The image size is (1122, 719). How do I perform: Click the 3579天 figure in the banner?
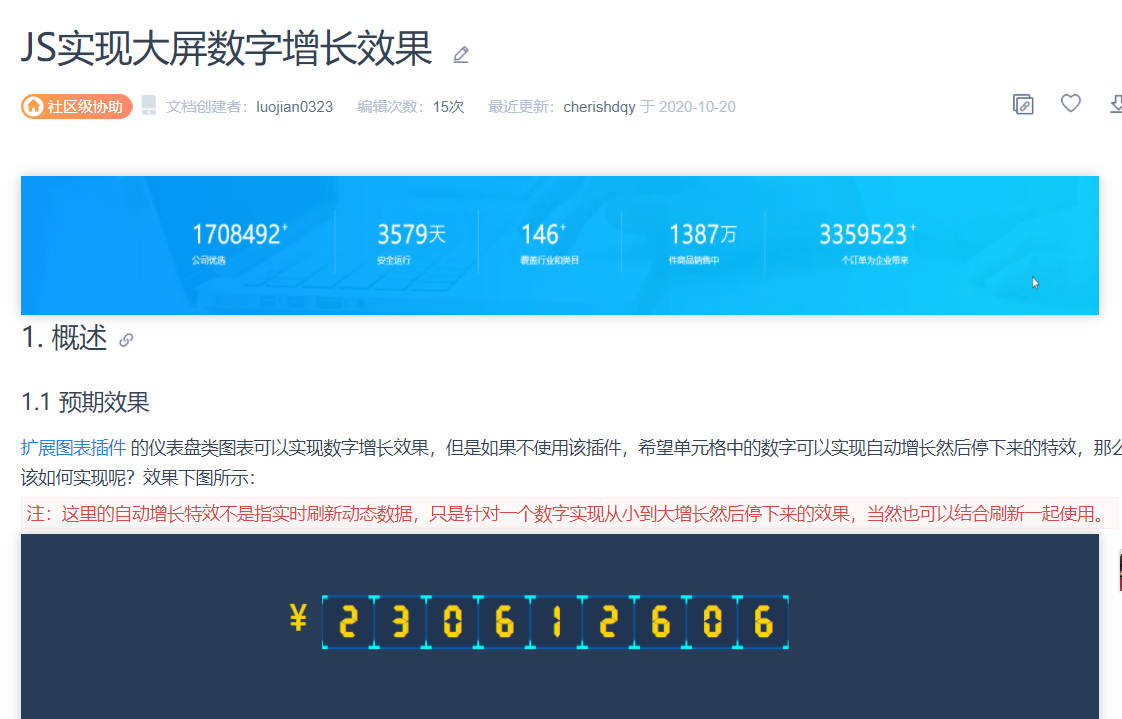411,234
